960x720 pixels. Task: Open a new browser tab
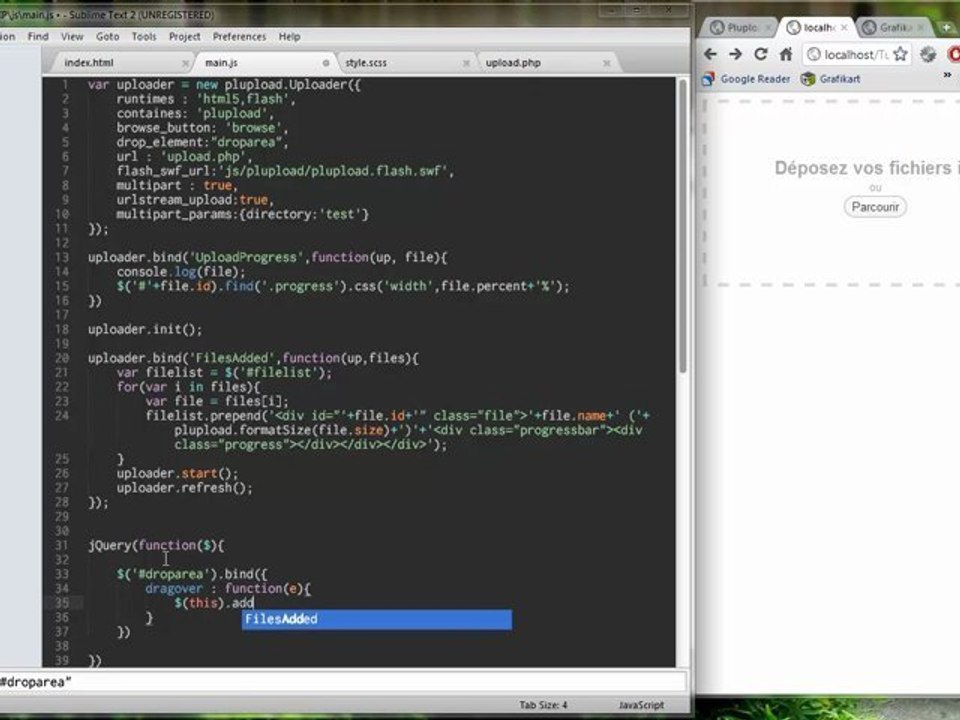click(947, 28)
